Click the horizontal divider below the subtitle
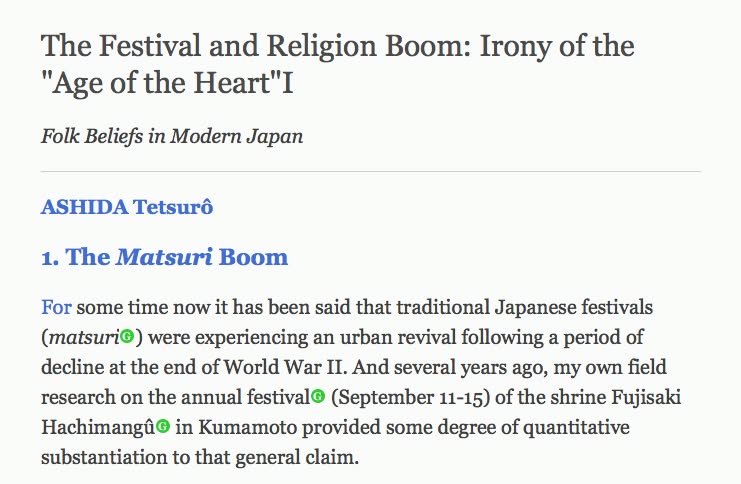The height and width of the screenshot is (484, 741). pyautogui.click(x=370, y=172)
